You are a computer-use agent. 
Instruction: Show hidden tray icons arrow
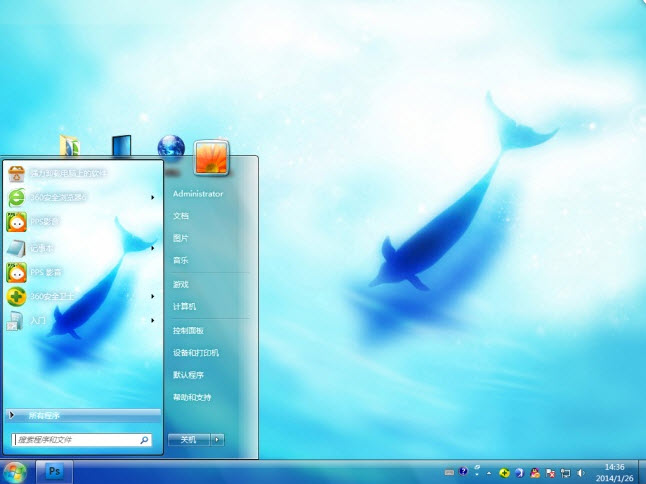[489, 473]
